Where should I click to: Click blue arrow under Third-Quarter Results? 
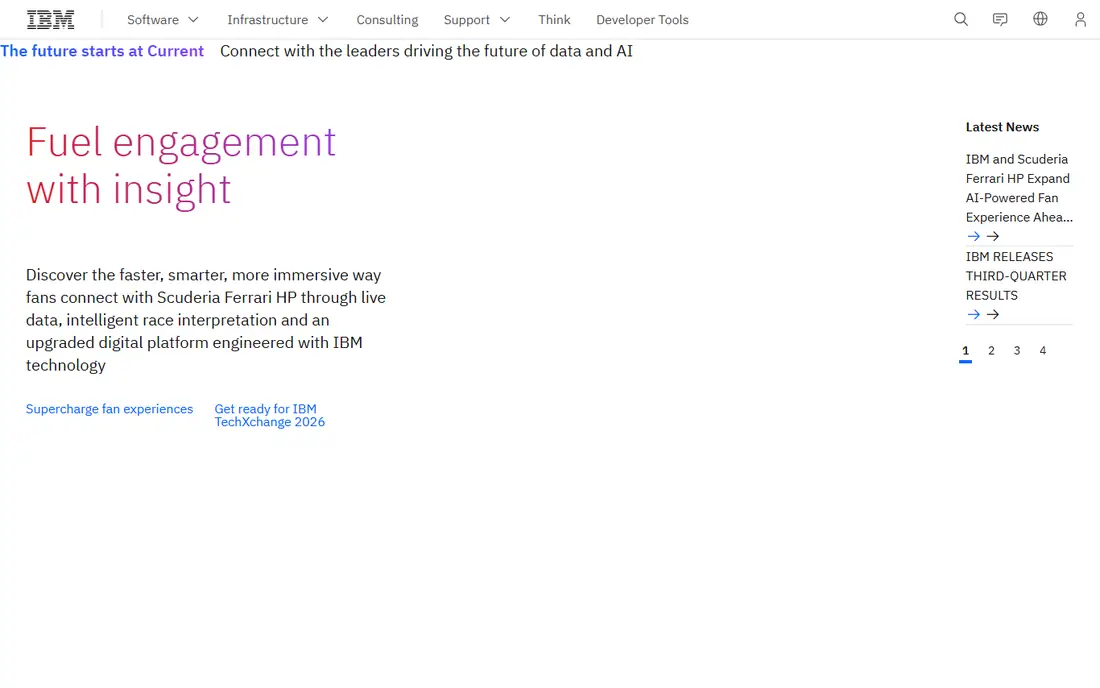tap(974, 314)
